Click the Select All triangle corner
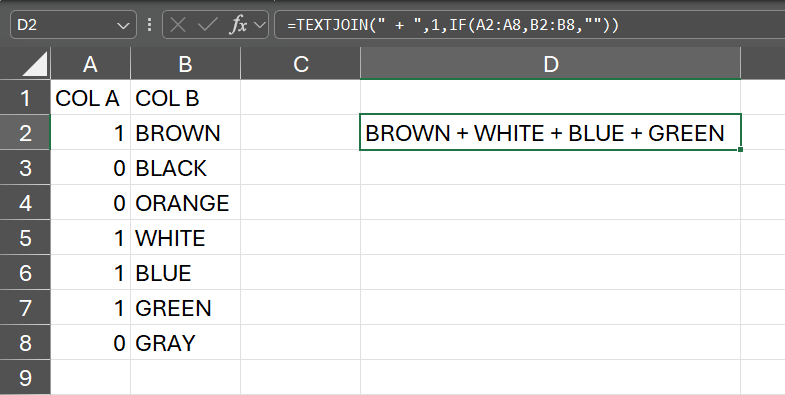The width and height of the screenshot is (785, 395). point(35,64)
